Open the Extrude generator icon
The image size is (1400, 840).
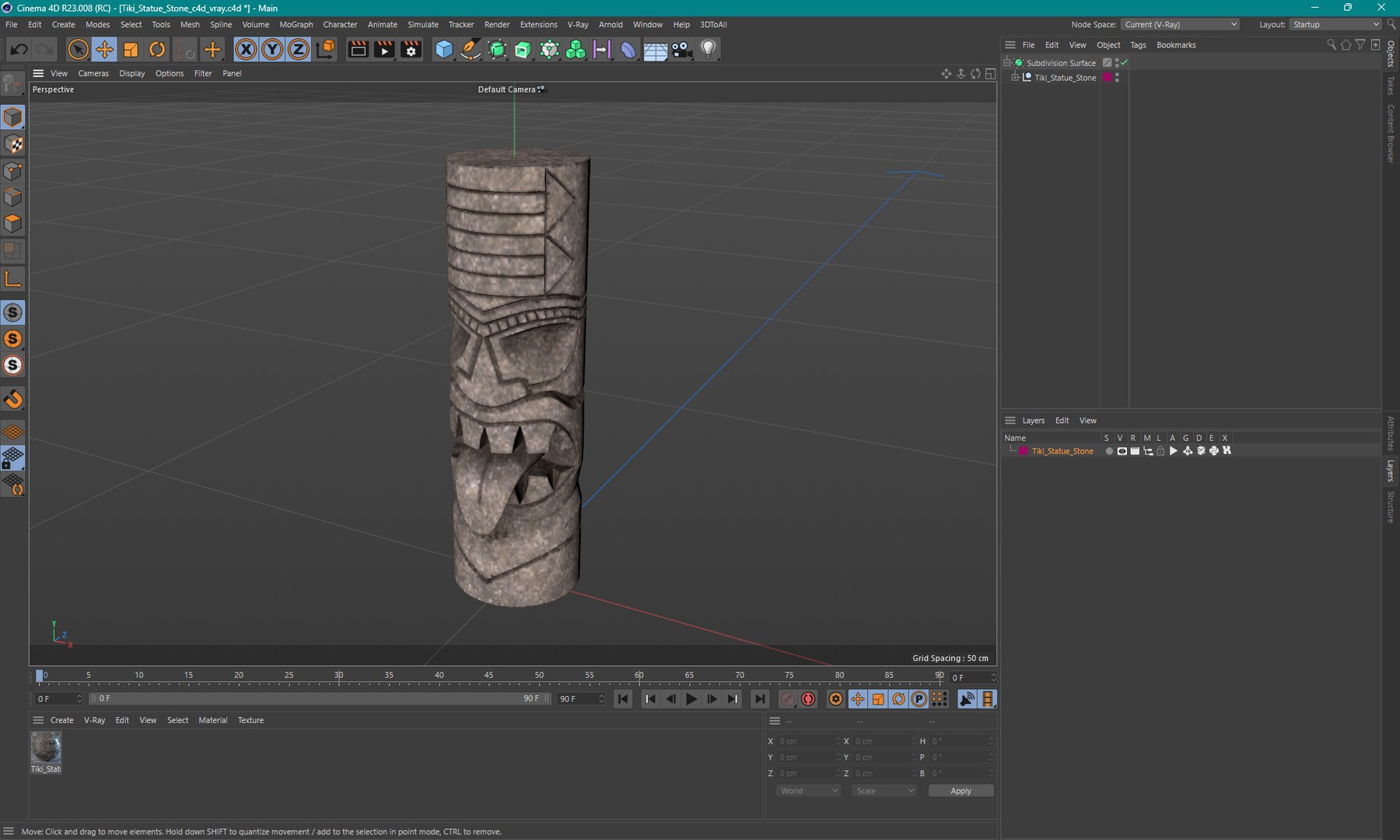[x=523, y=50]
